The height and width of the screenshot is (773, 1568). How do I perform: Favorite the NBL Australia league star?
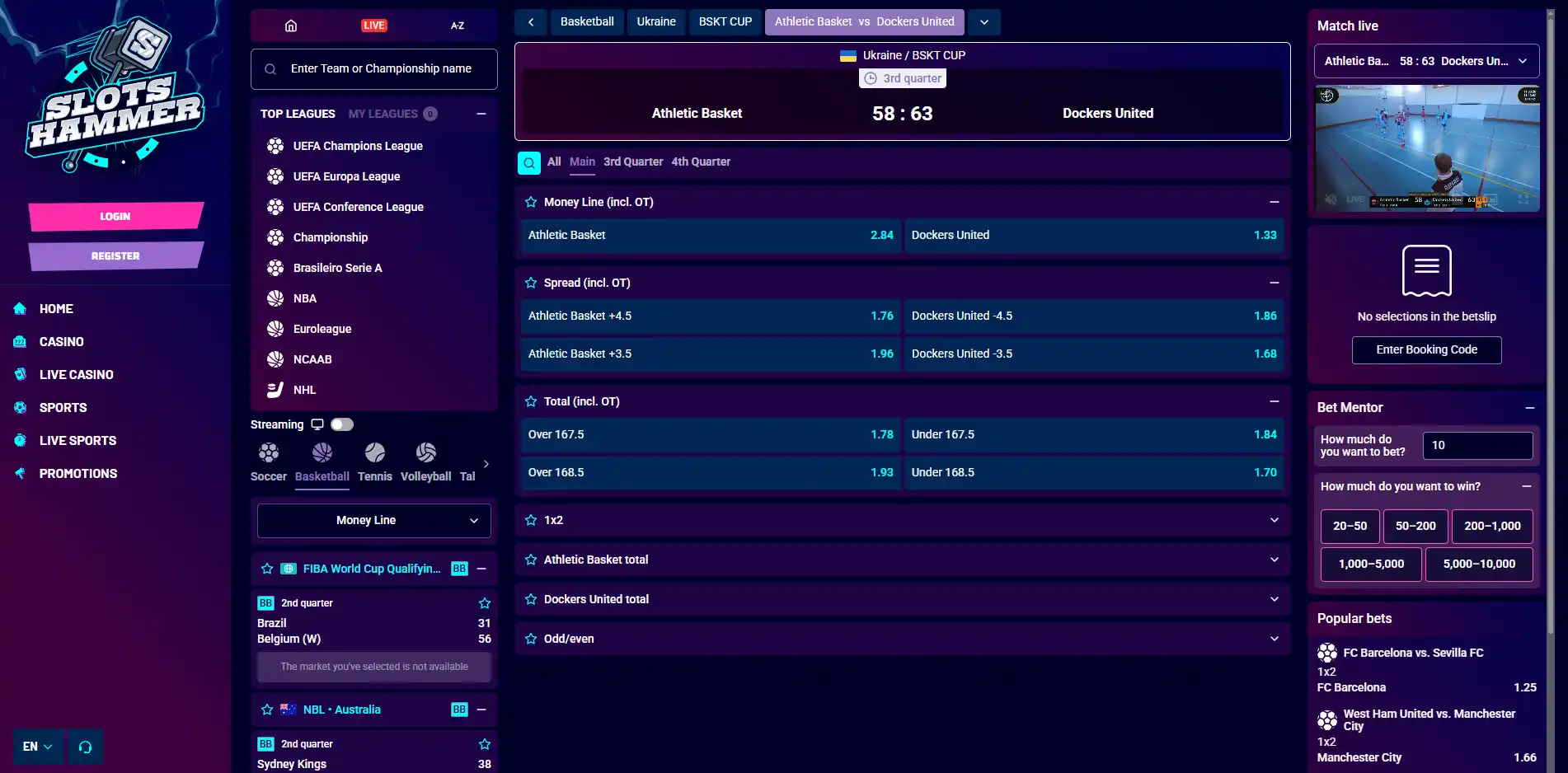pos(267,710)
